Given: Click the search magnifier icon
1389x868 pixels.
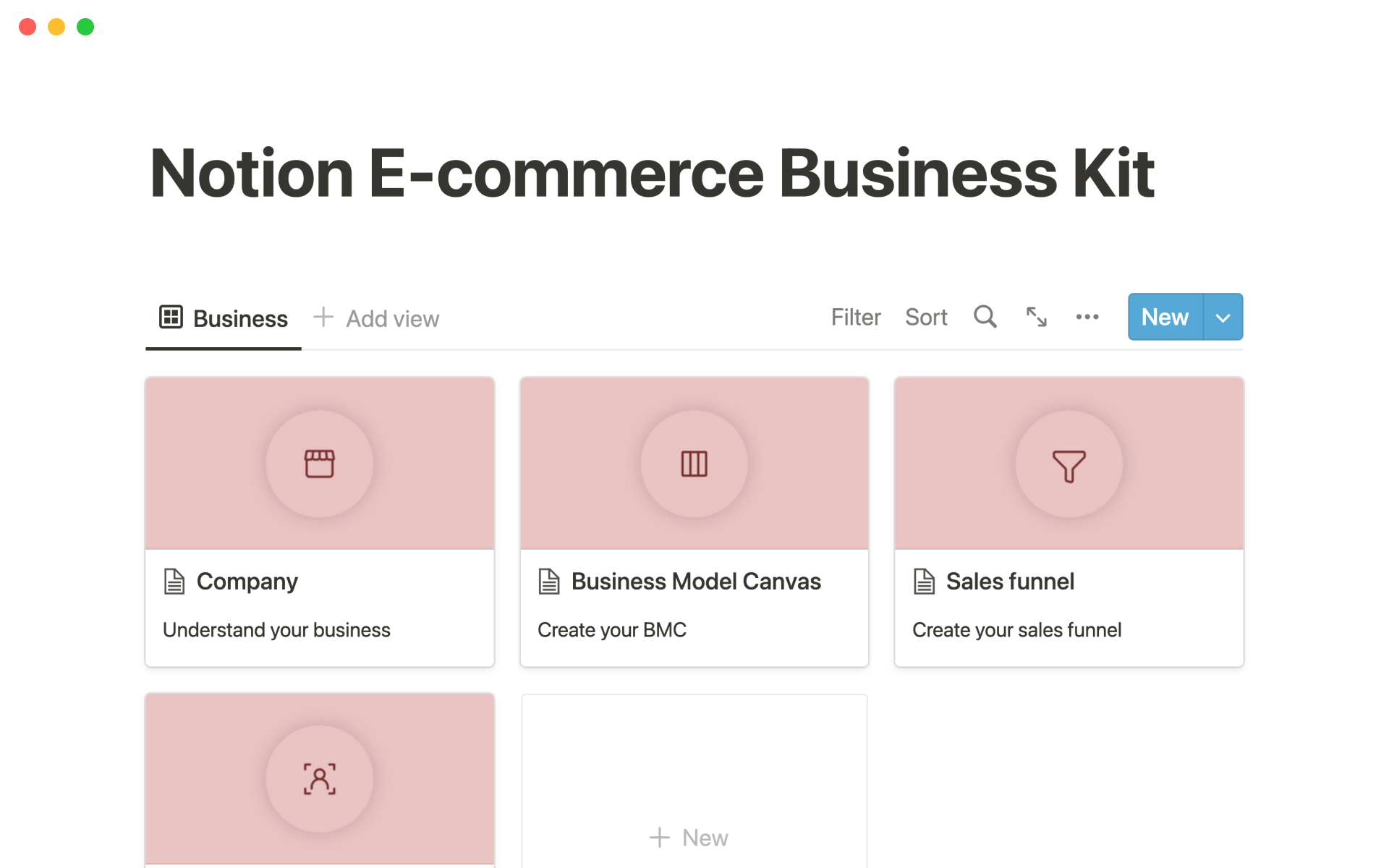Looking at the screenshot, I should (985, 317).
